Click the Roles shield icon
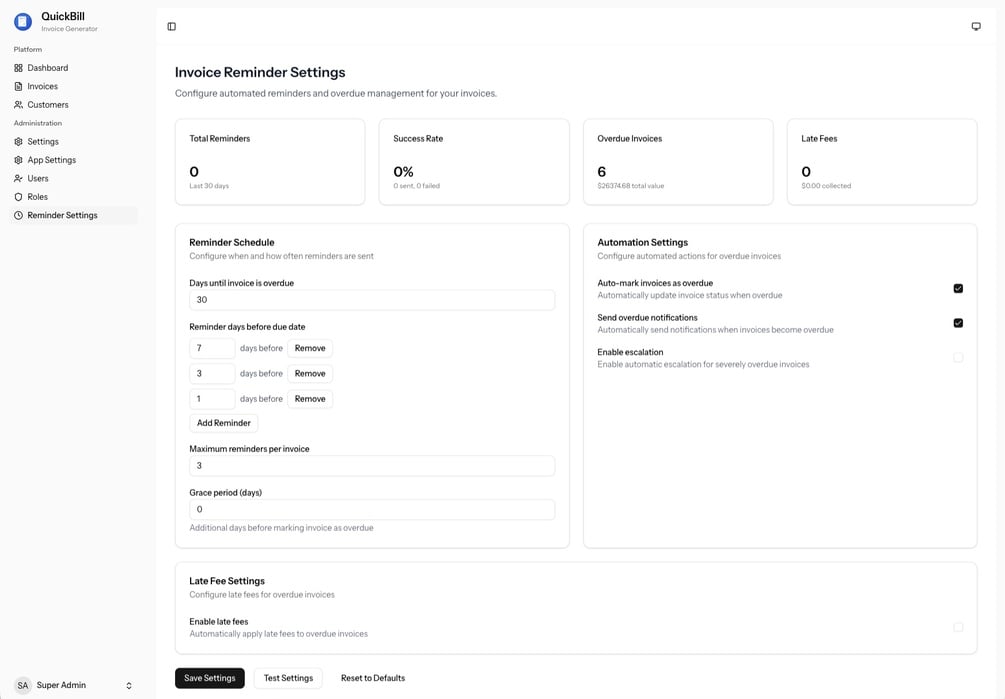This screenshot has width=1005, height=699. (18, 197)
